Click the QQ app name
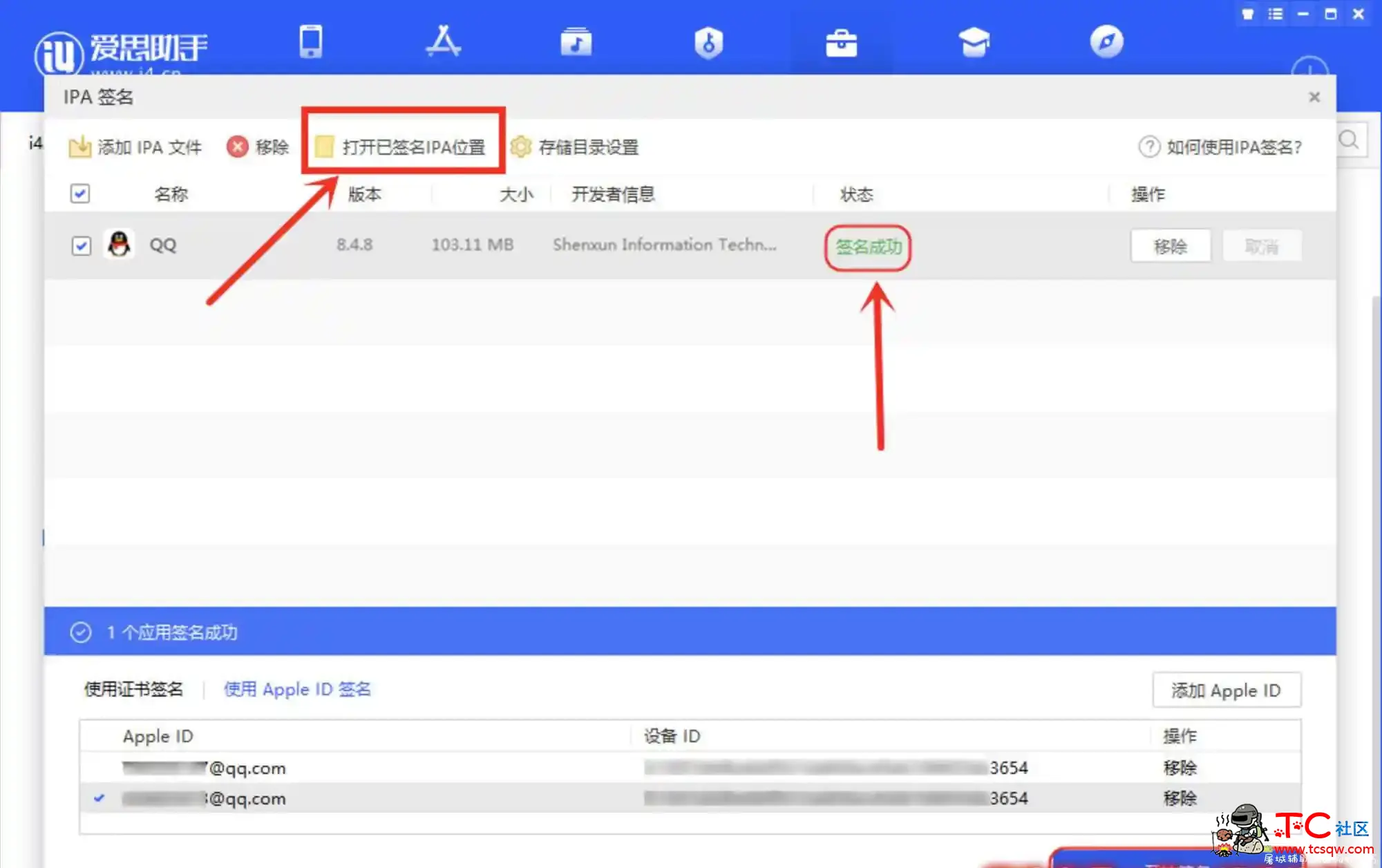The height and width of the screenshot is (868, 1382). tap(163, 245)
